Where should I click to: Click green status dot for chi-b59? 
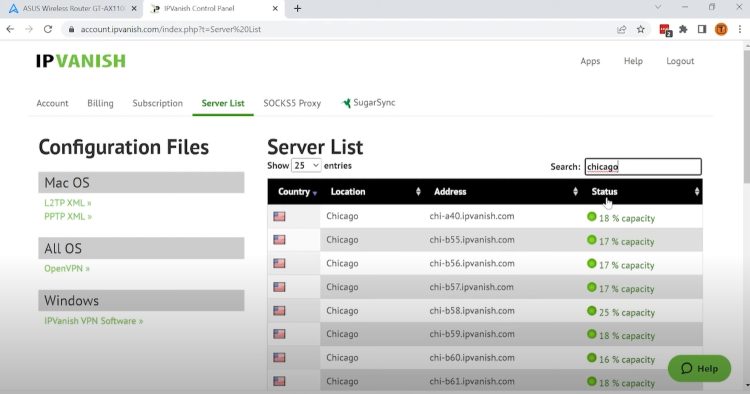(x=592, y=334)
